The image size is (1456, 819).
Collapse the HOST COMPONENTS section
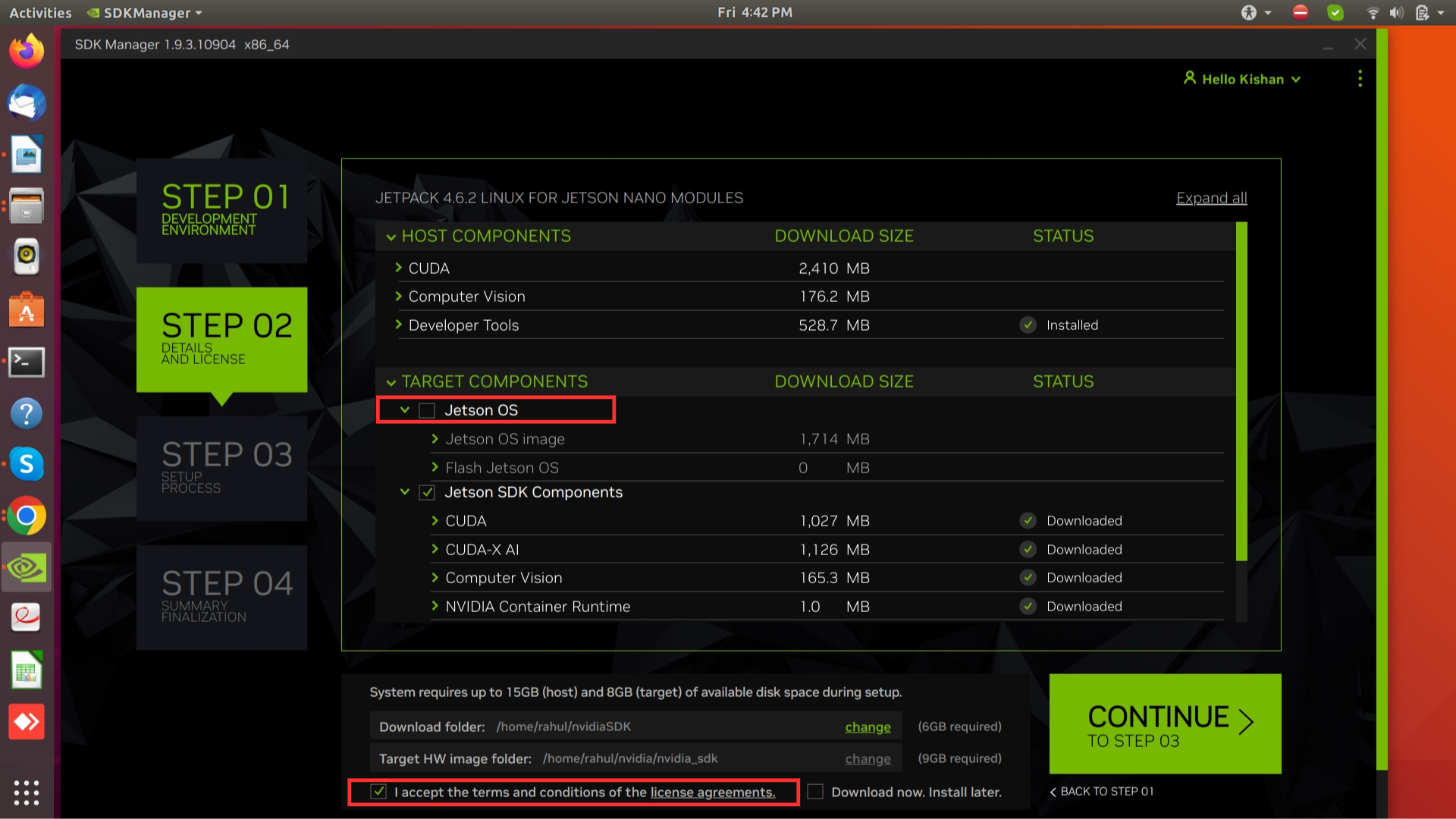pos(391,237)
